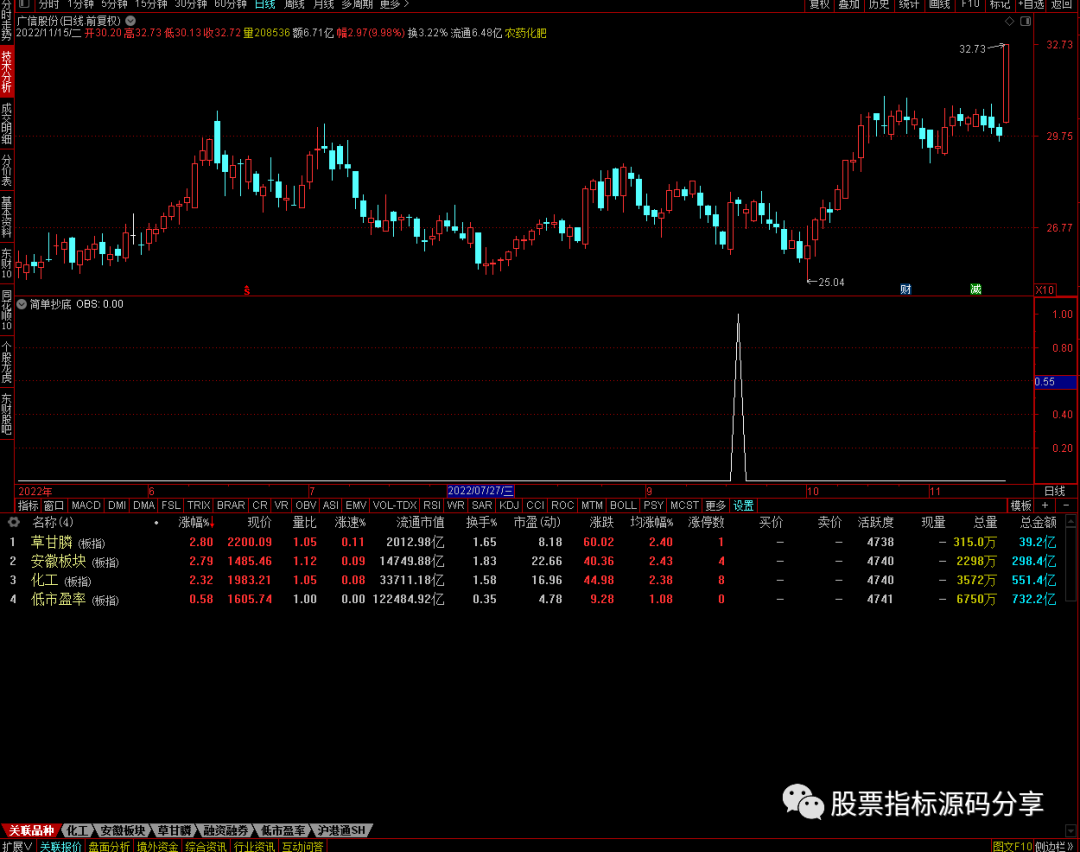Select the 周线 weekly period
1080x852 pixels.
tap(295, 4)
